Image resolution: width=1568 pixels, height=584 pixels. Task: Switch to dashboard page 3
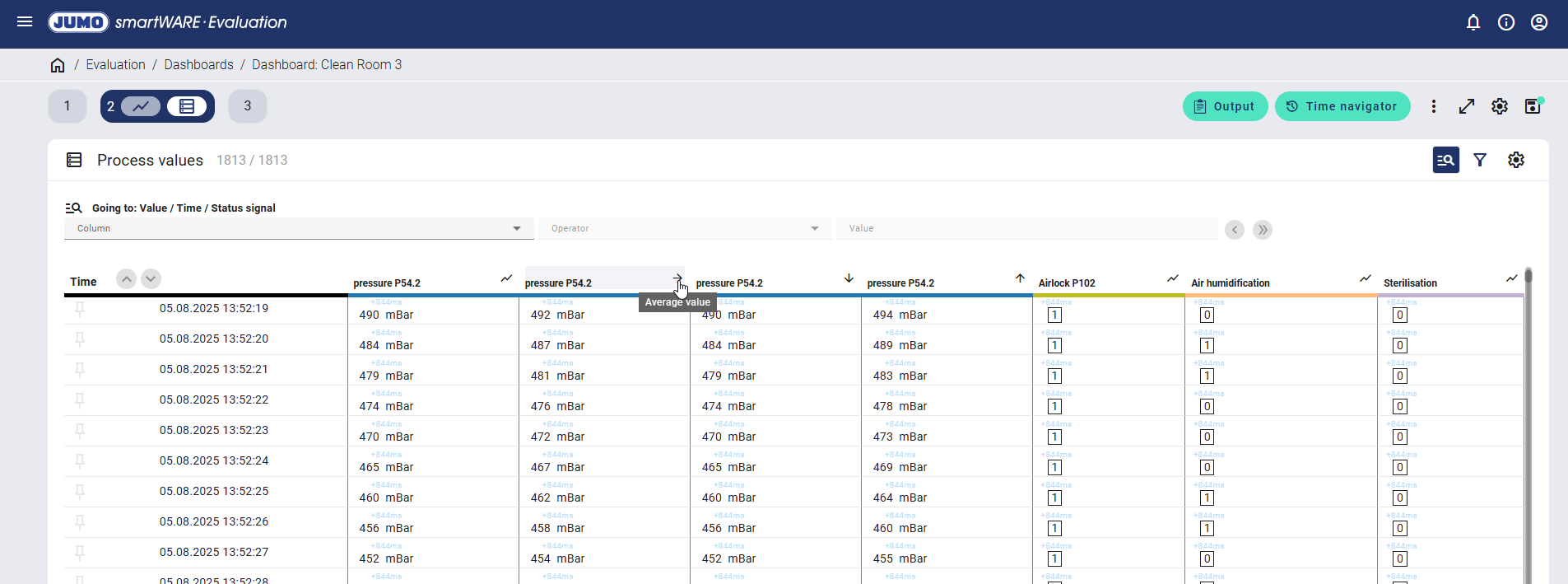point(247,106)
